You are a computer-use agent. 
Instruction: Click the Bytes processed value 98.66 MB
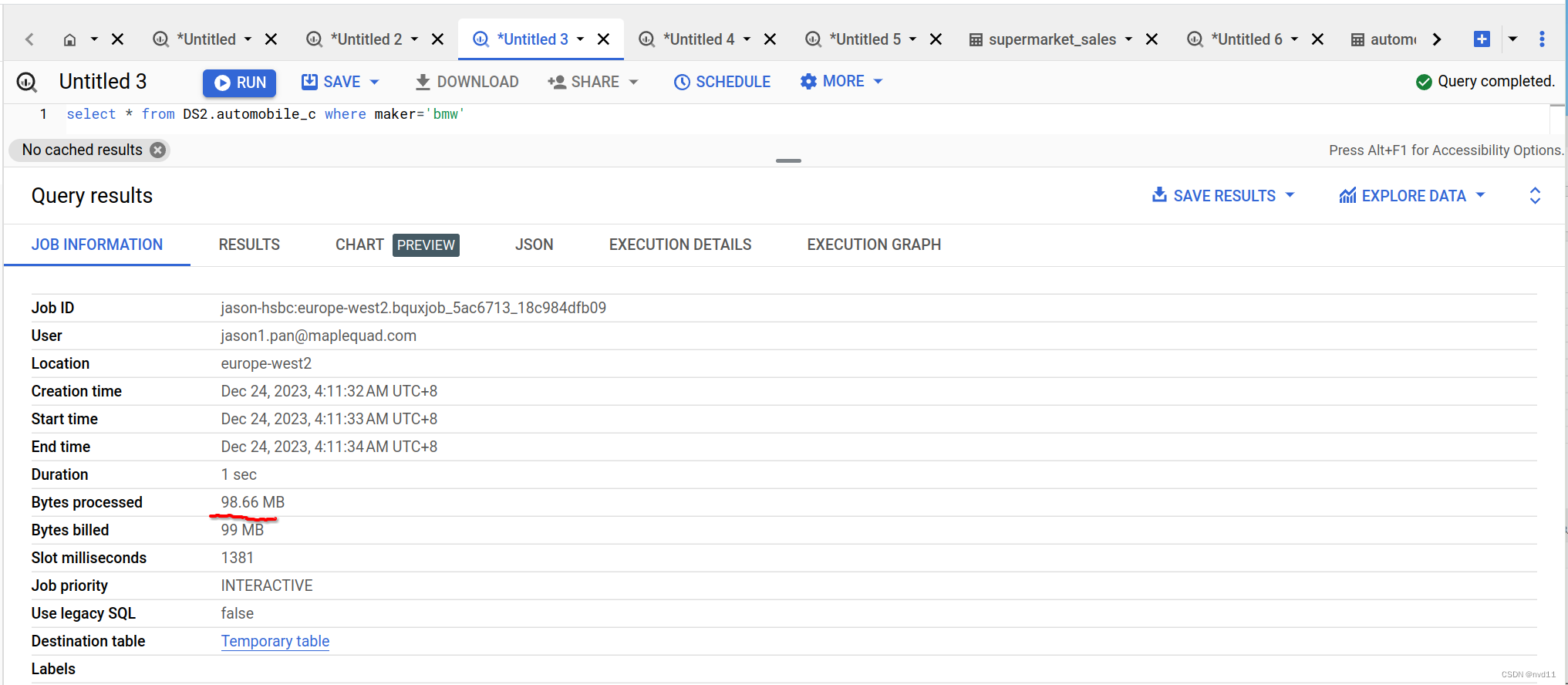(x=253, y=502)
